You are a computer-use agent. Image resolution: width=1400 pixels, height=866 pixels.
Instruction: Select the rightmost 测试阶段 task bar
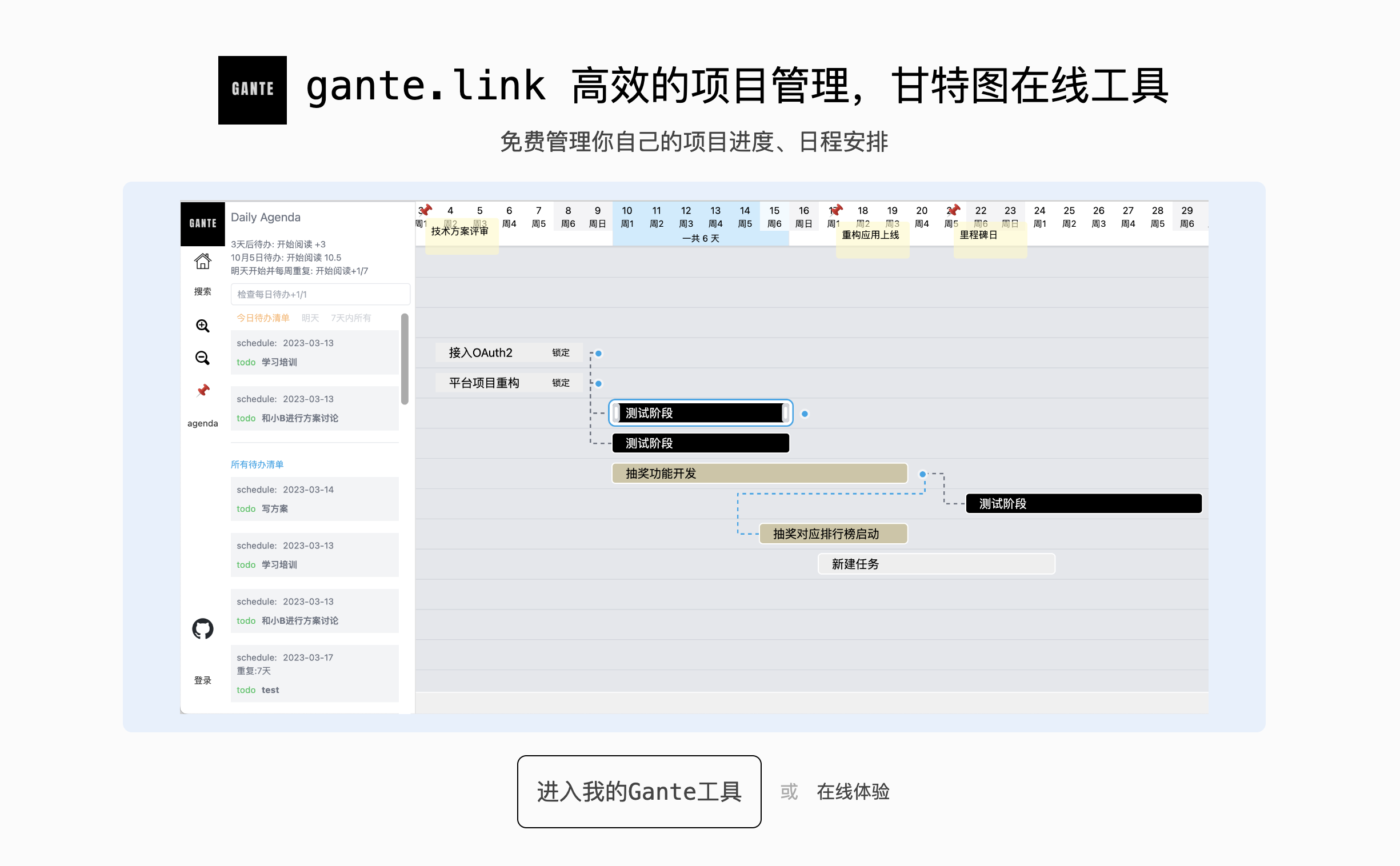click(1084, 503)
